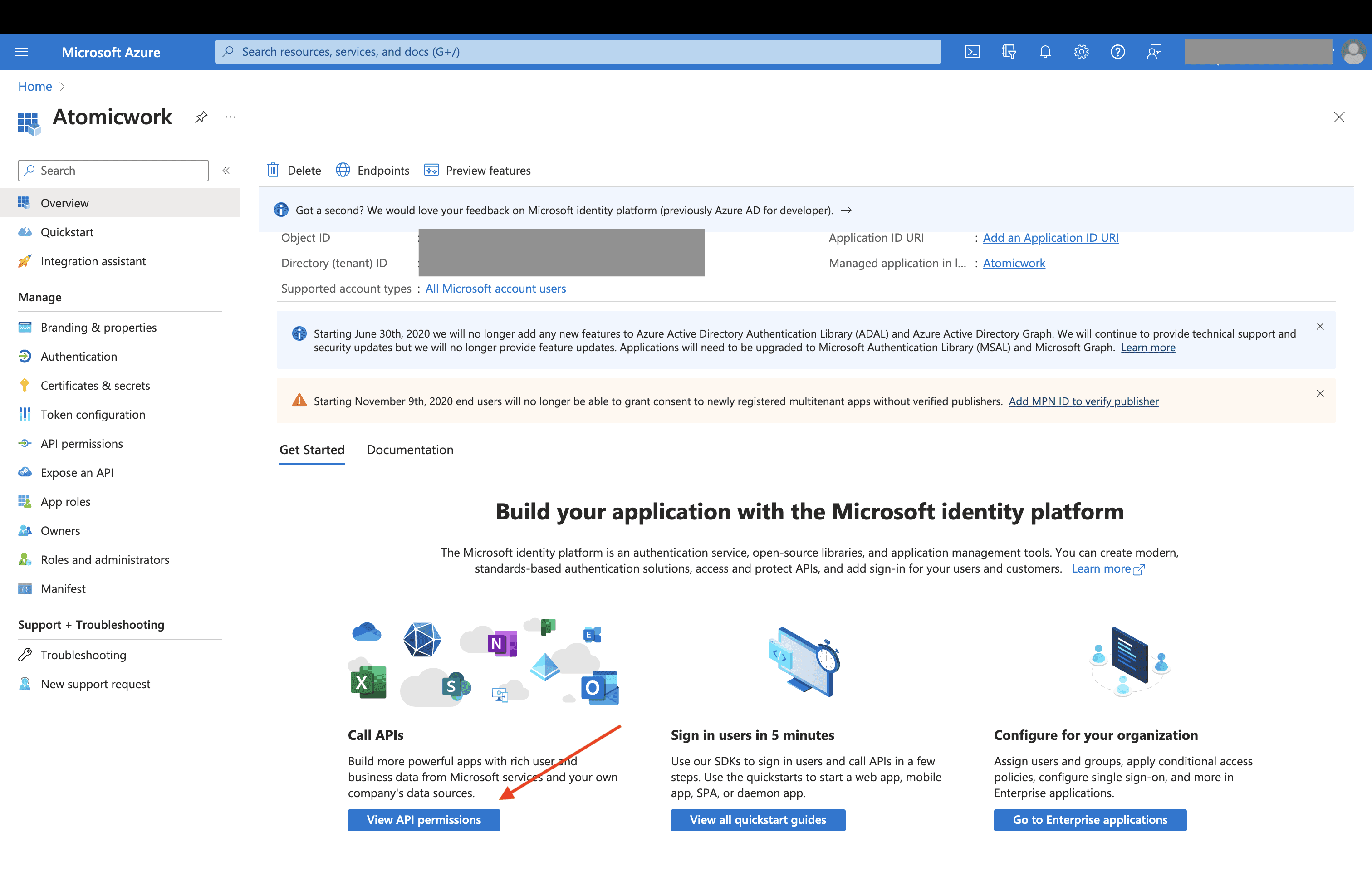Click the Call APIs heading
The image size is (1372, 891).
click(376, 735)
